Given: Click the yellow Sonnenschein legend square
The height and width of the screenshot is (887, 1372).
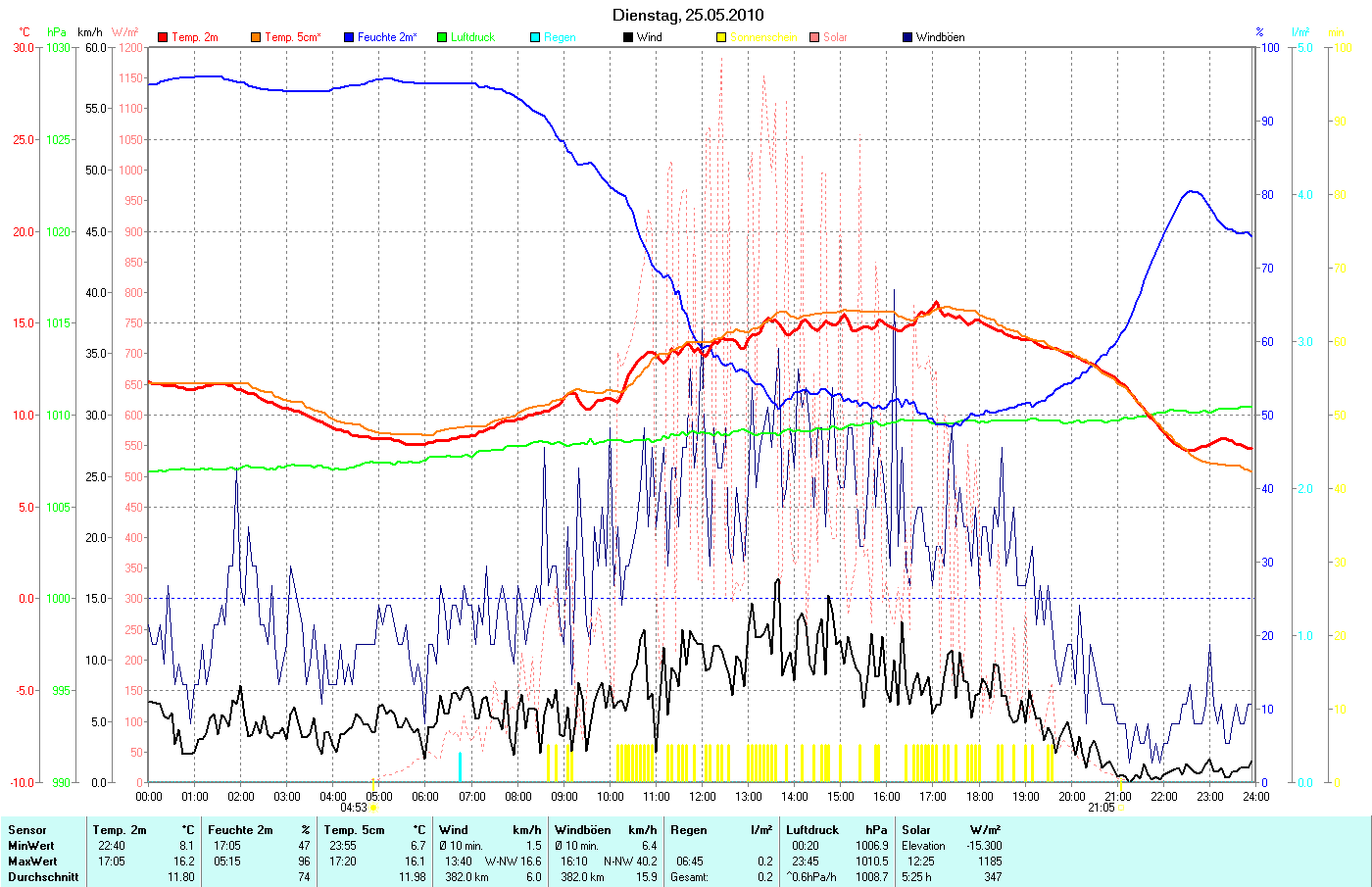Looking at the screenshot, I should point(721,37).
